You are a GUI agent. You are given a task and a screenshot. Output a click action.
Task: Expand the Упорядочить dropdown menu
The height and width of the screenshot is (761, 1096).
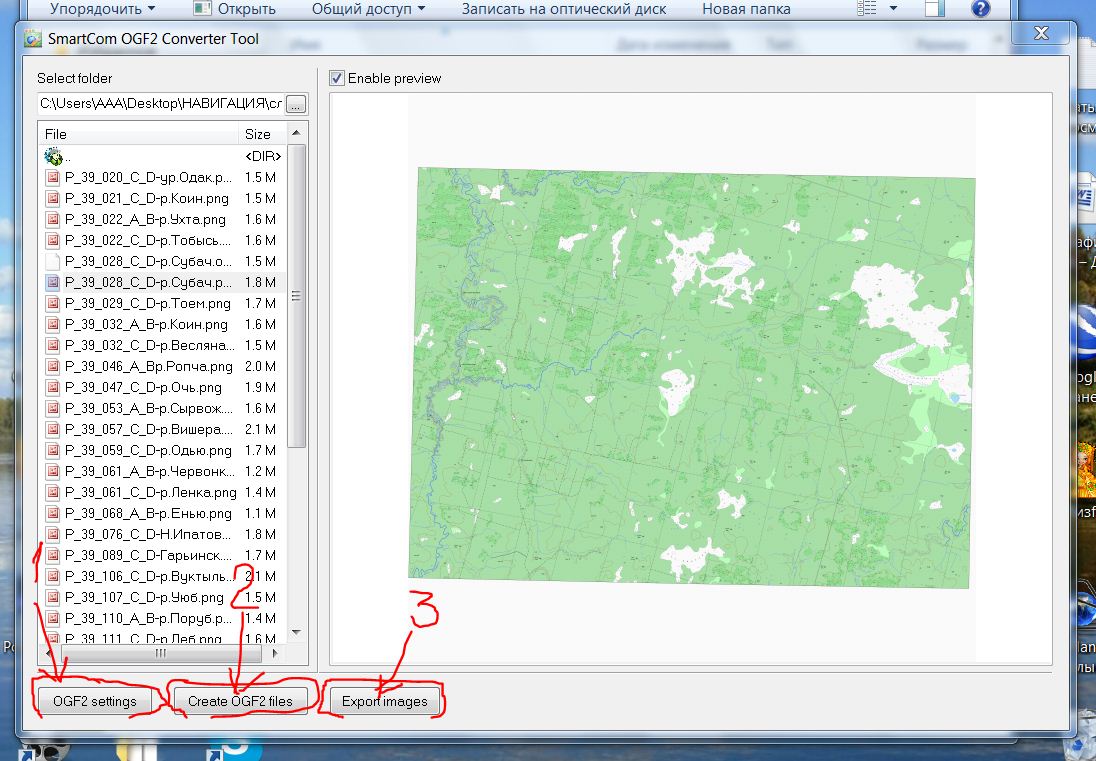[x=103, y=9]
